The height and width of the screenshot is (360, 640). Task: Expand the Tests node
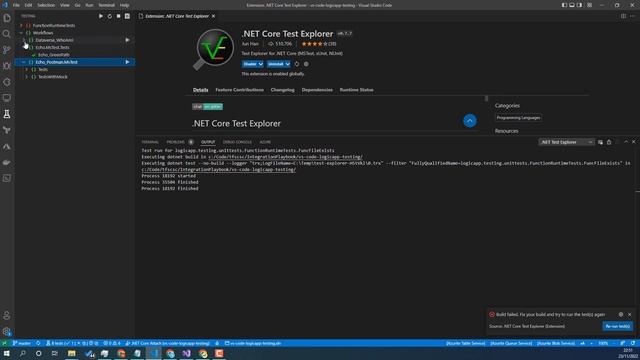[27, 69]
